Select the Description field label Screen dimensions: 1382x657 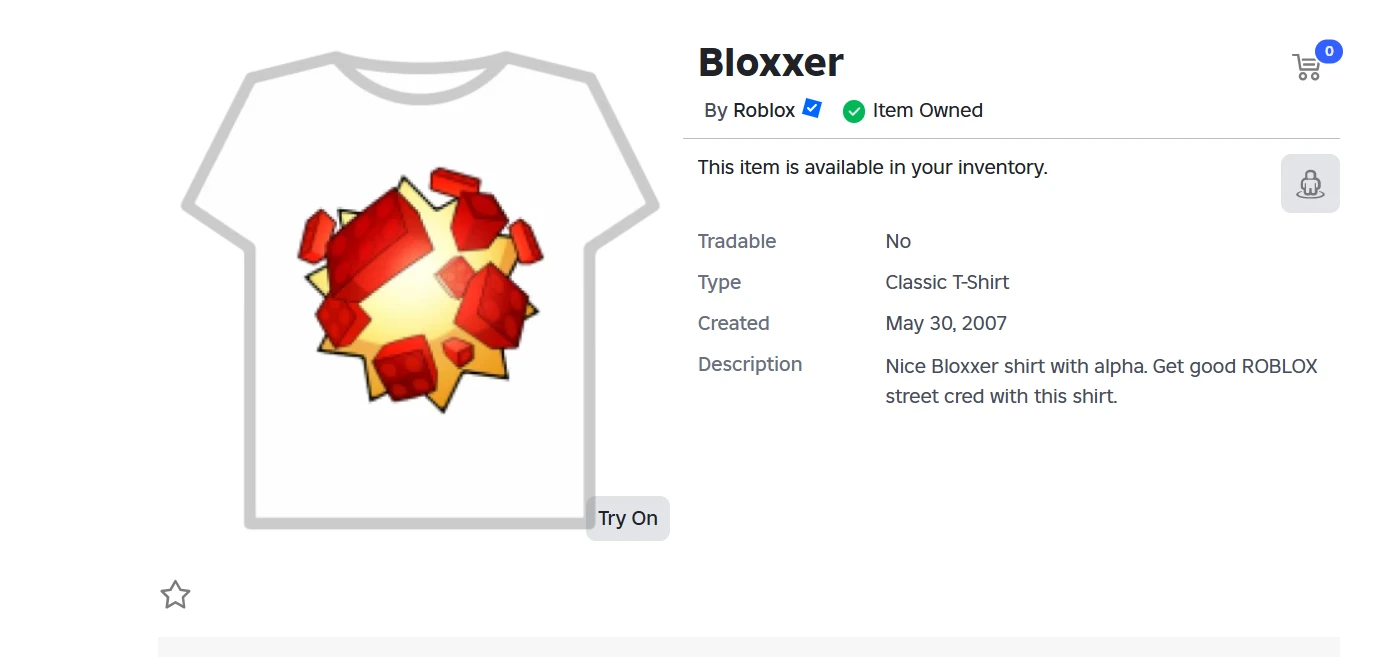tap(749, 364)
